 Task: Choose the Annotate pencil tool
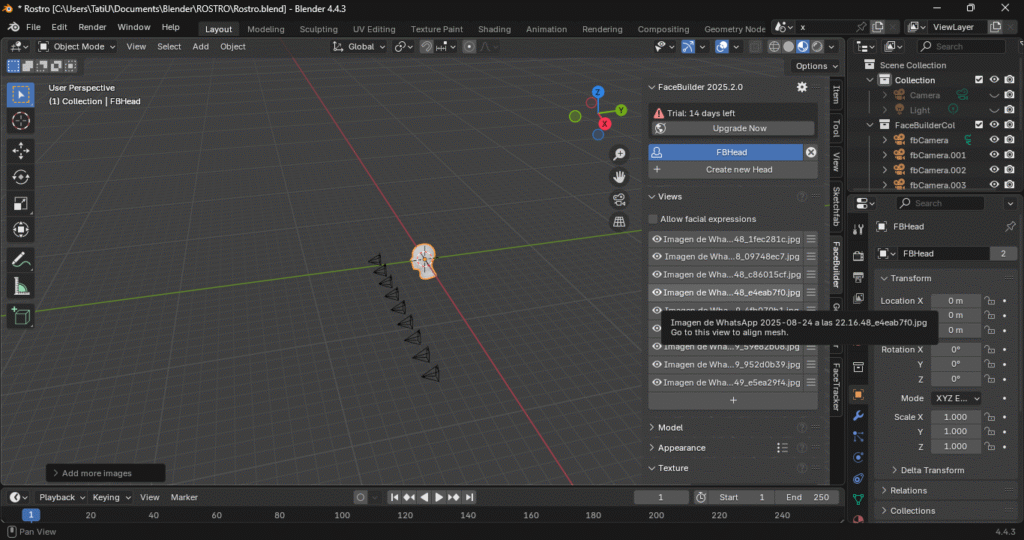21,259
